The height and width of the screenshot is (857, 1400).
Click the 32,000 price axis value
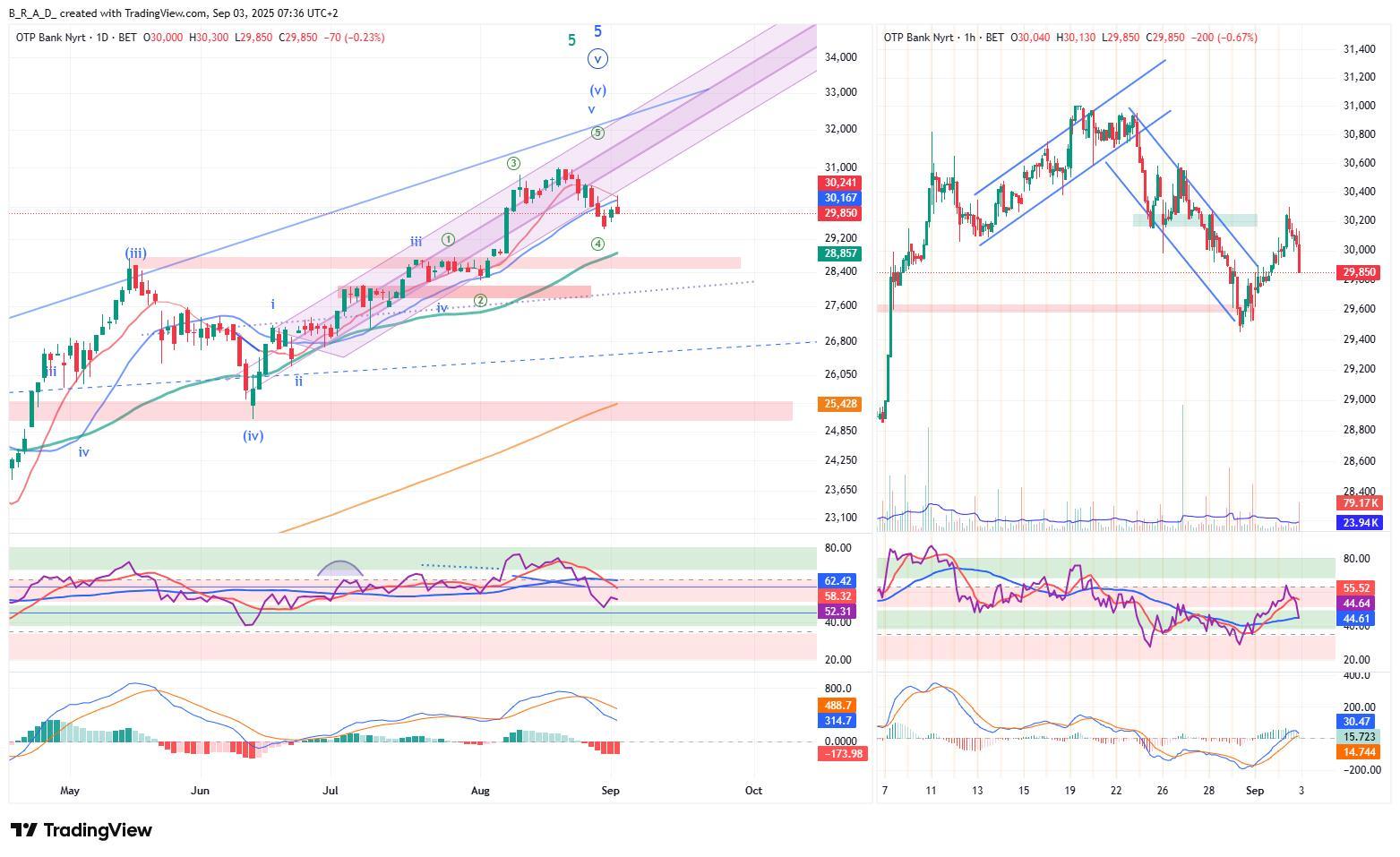click(841, 129)
